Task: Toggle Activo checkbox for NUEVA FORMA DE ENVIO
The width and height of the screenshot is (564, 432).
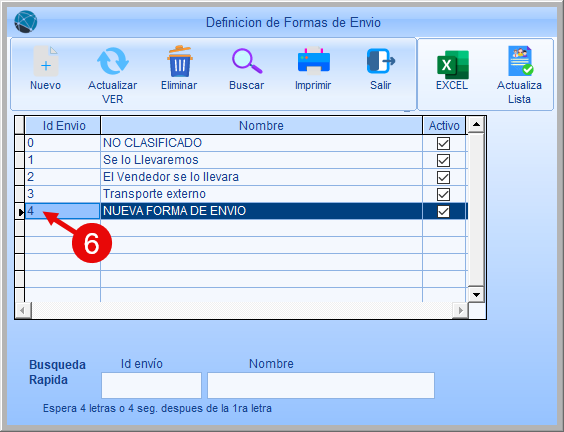Action: pyautogui.click(x=443, y=211)
